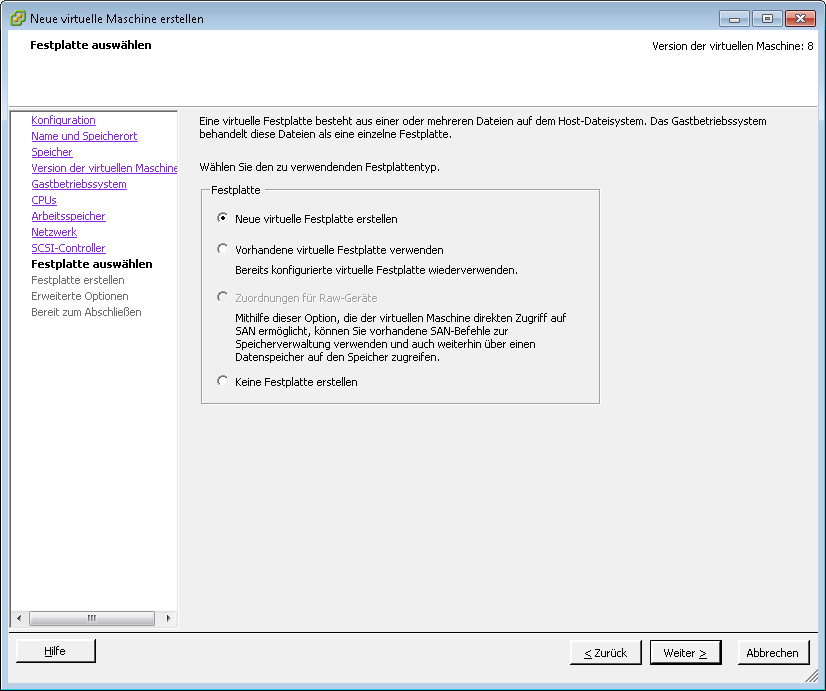Viewport: 826px width, 691px height.
Task: Return to the SCSI-Controller step
Action: click(68, 248)
